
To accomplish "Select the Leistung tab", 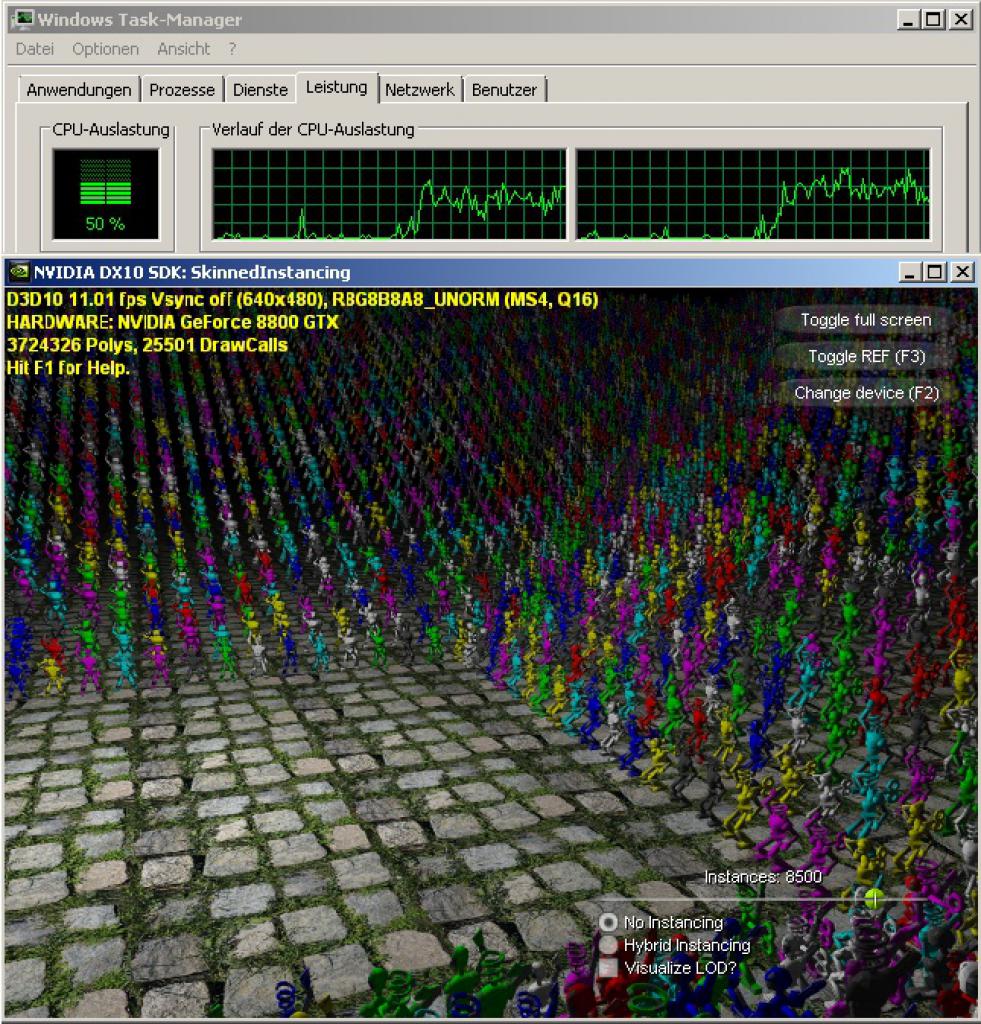I will click(336, 87).
